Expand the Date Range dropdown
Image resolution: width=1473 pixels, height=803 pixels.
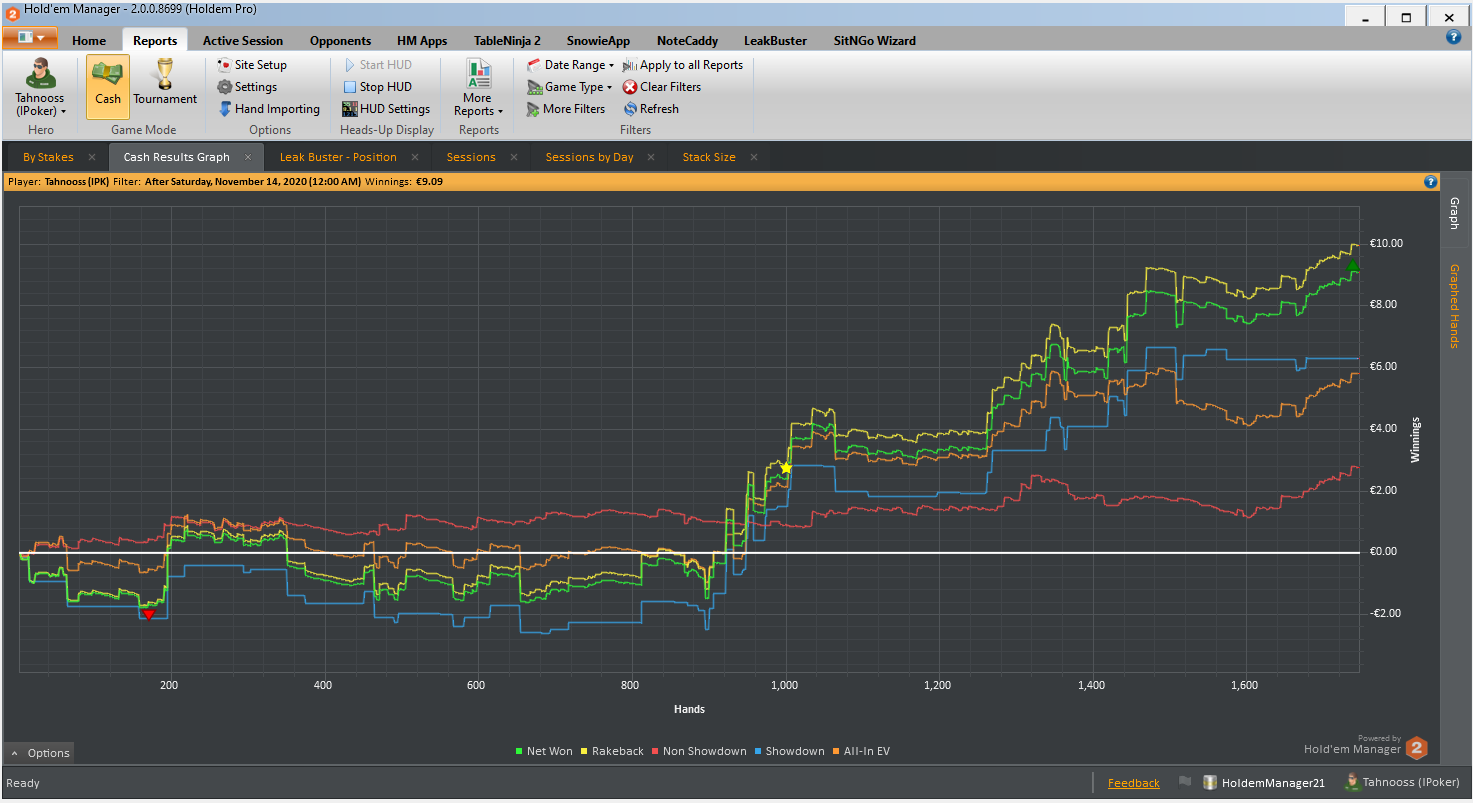click(570, 65)
